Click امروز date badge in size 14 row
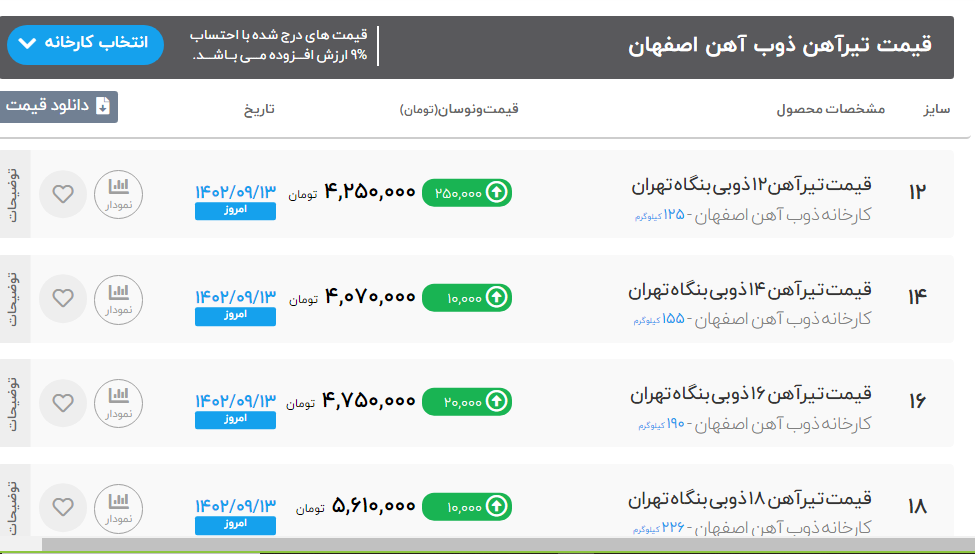 235,316
